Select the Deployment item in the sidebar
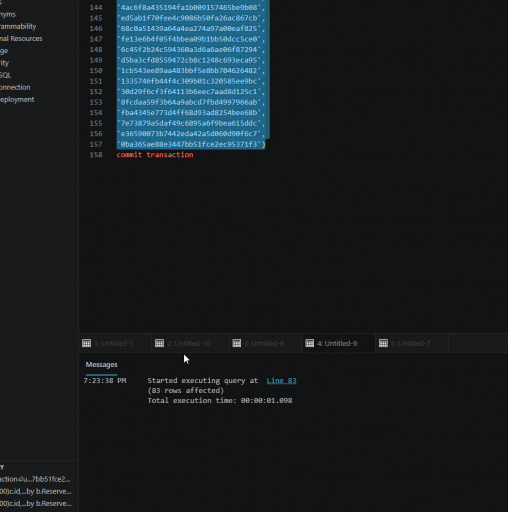Image resolution: width=508 pixels, height=512 pixels. [17, 100]
